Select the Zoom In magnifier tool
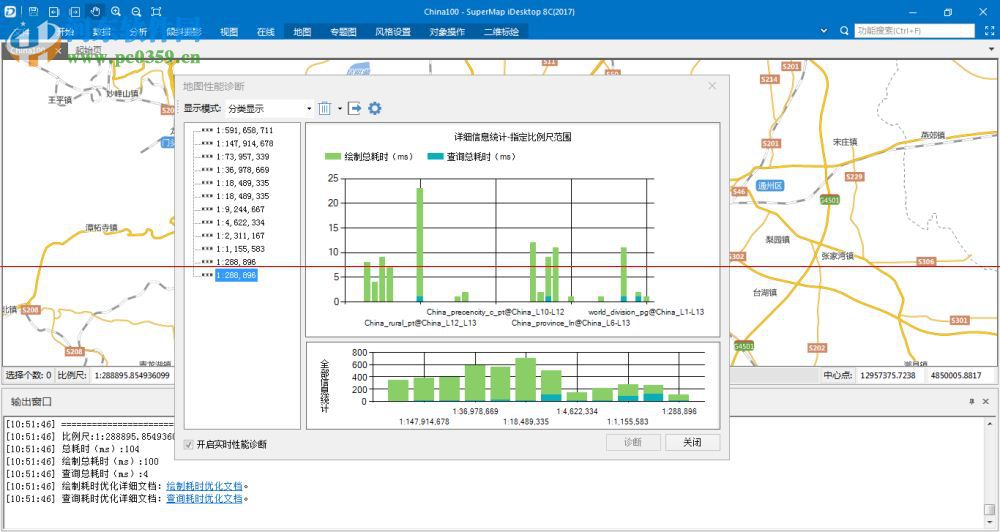1000x532 pixels. [x=115, y=11]
